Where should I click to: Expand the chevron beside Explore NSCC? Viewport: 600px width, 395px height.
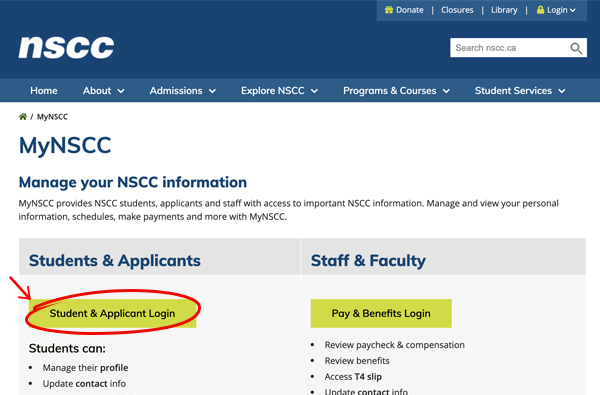tap(314, 91)
